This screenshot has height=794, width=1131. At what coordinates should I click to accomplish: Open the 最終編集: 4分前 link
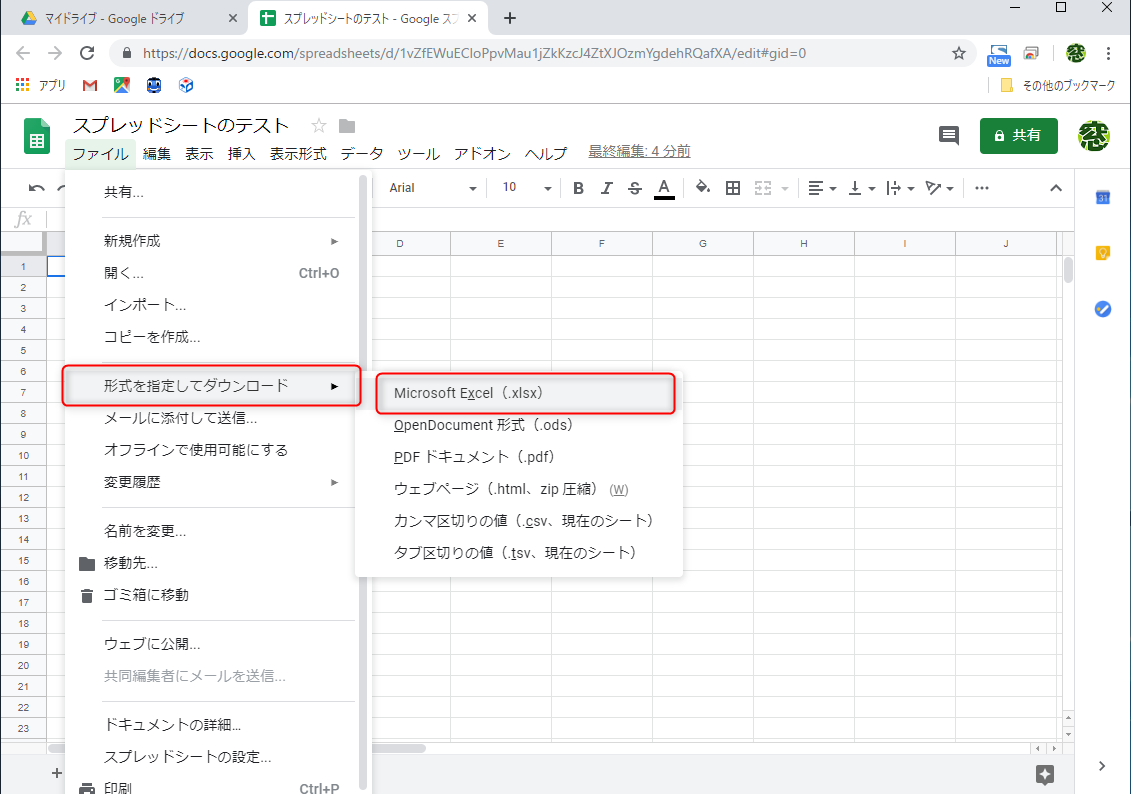[x=638, y=150]
